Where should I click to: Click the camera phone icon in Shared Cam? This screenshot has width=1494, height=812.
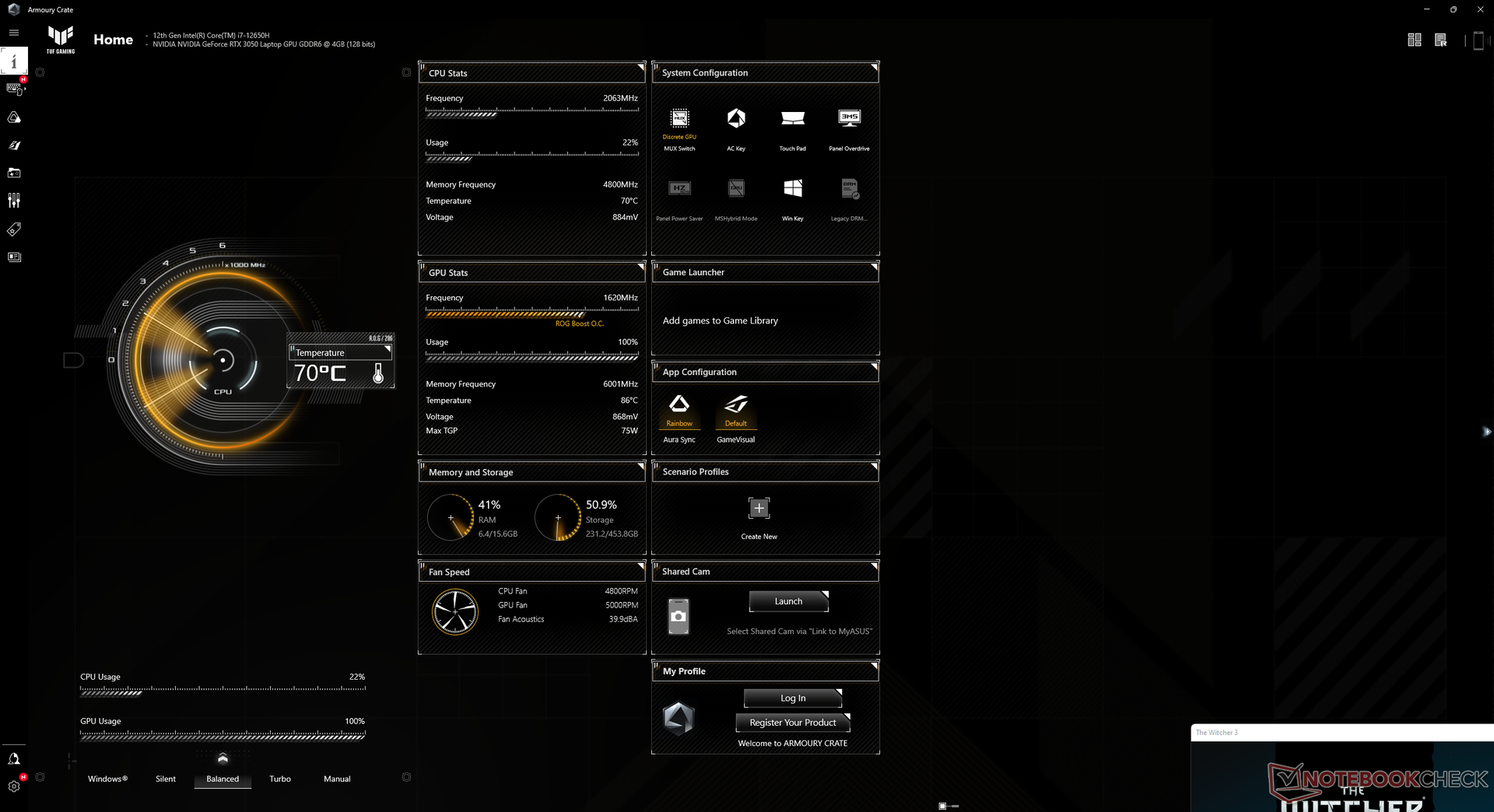click(679, 616)
